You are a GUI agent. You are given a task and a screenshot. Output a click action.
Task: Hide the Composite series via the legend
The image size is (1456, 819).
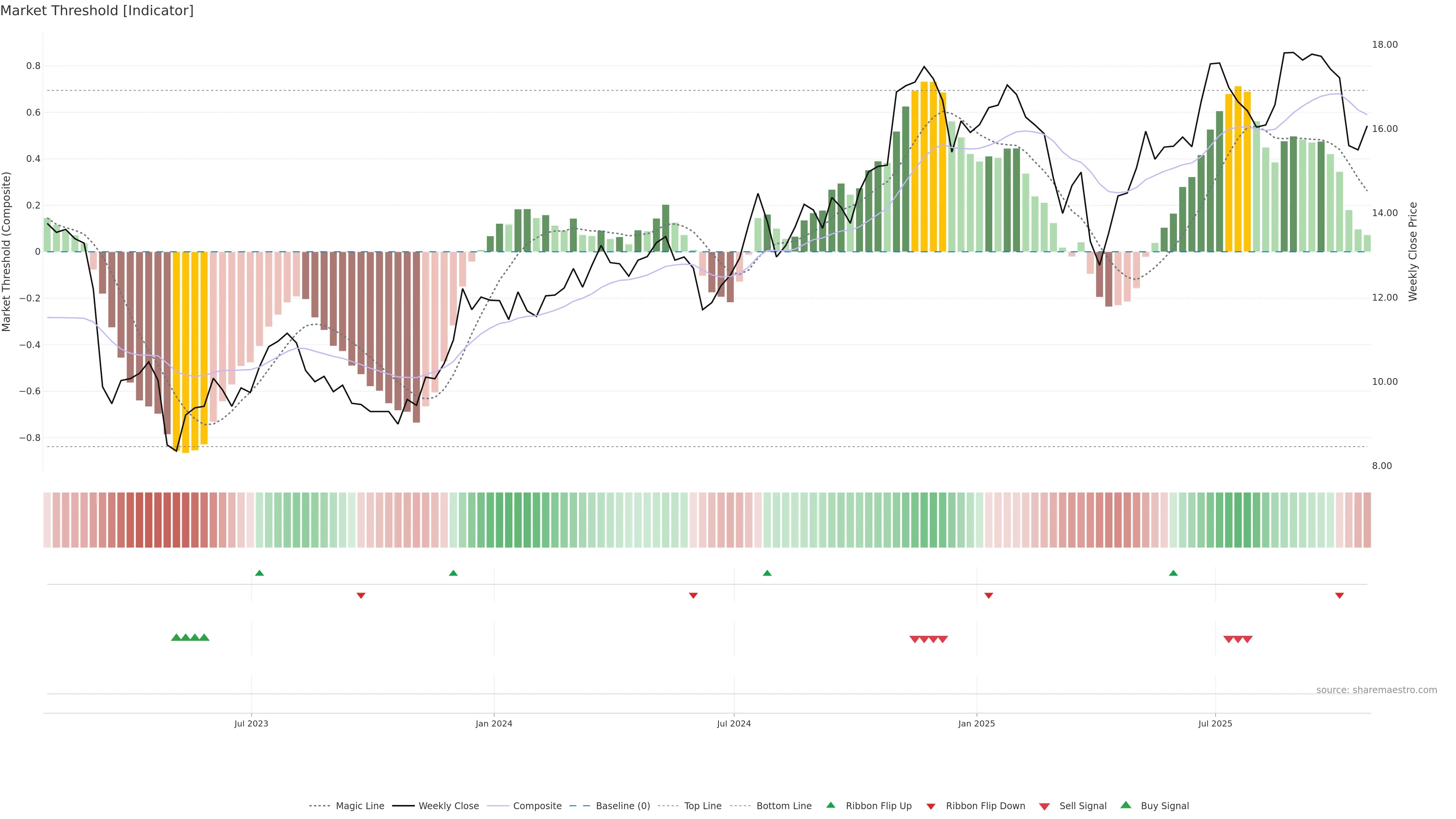click(537, 806)
